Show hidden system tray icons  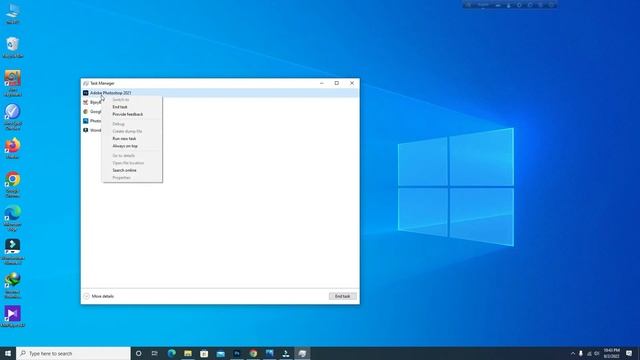pos(573,353)
